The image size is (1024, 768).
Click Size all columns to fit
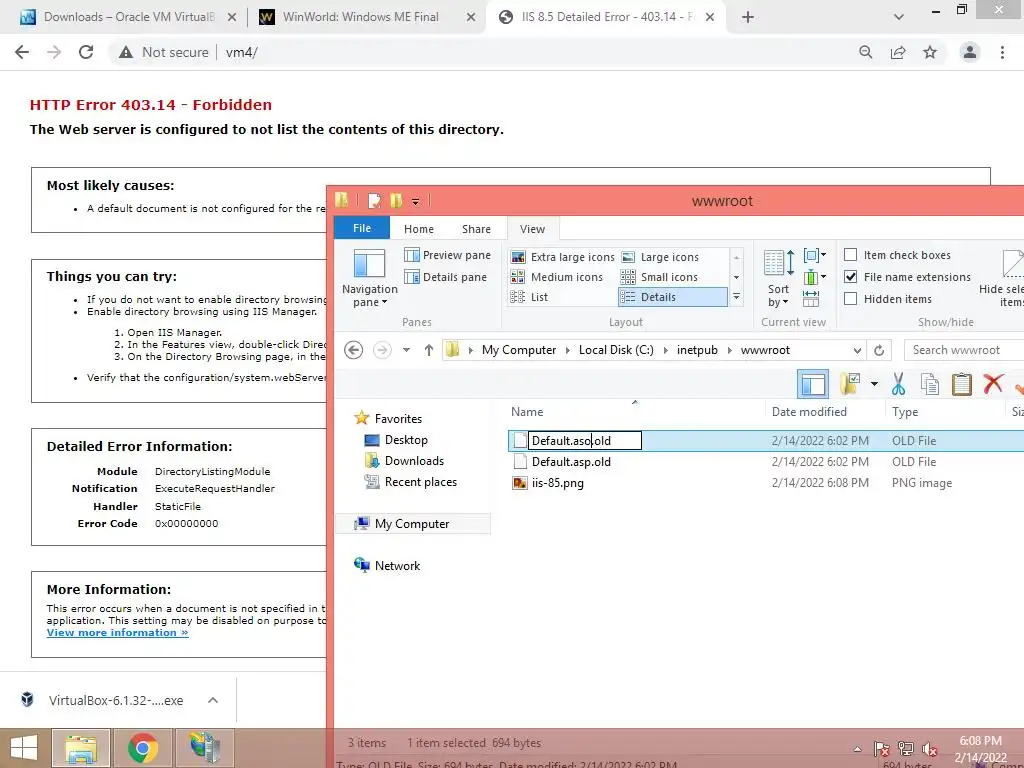click(810, 298)
